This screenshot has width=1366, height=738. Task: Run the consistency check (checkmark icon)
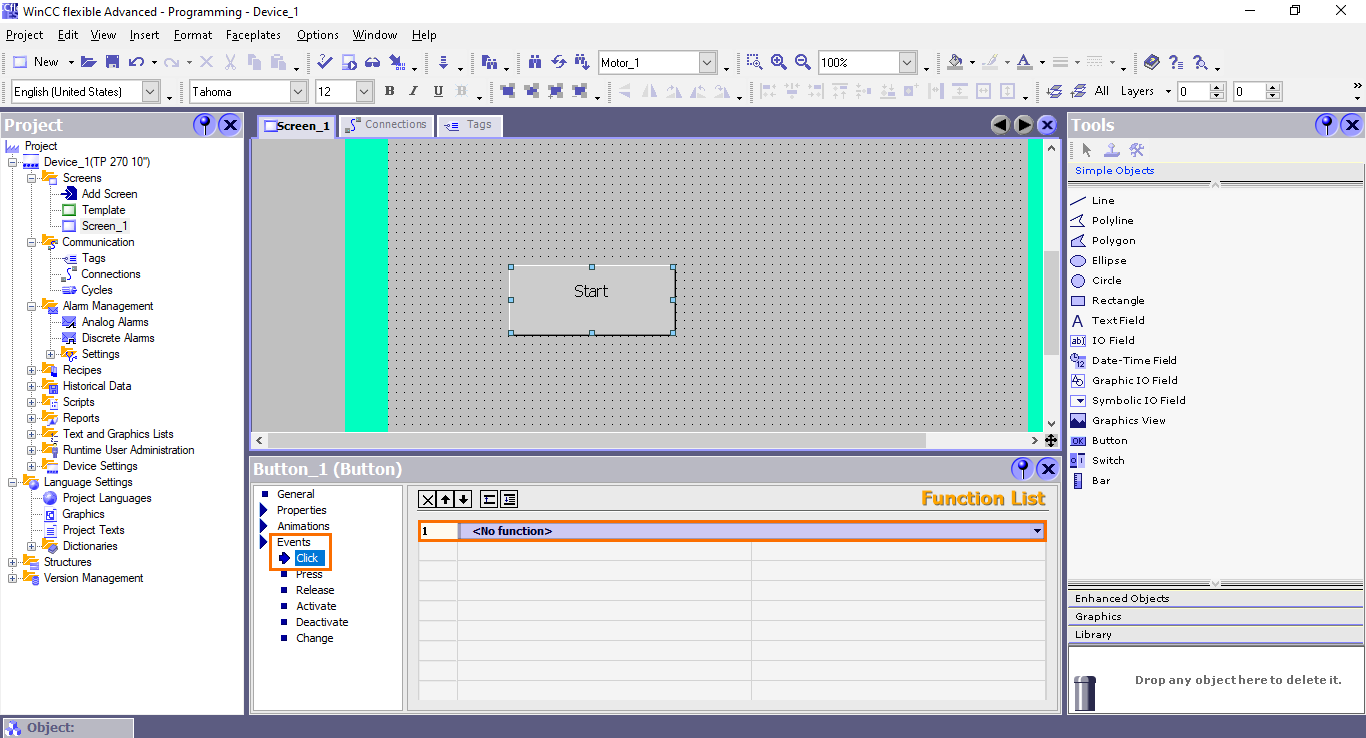click(x=325, y=62)
